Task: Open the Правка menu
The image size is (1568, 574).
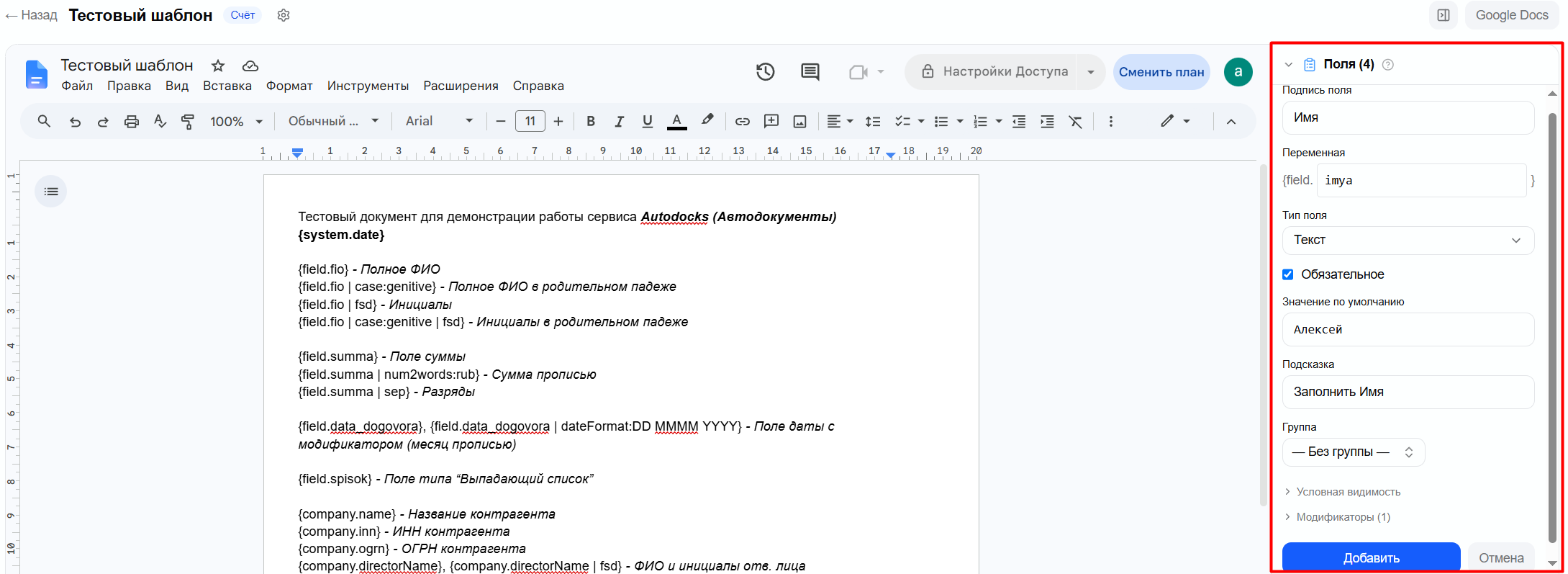Action: pos(129,86)
